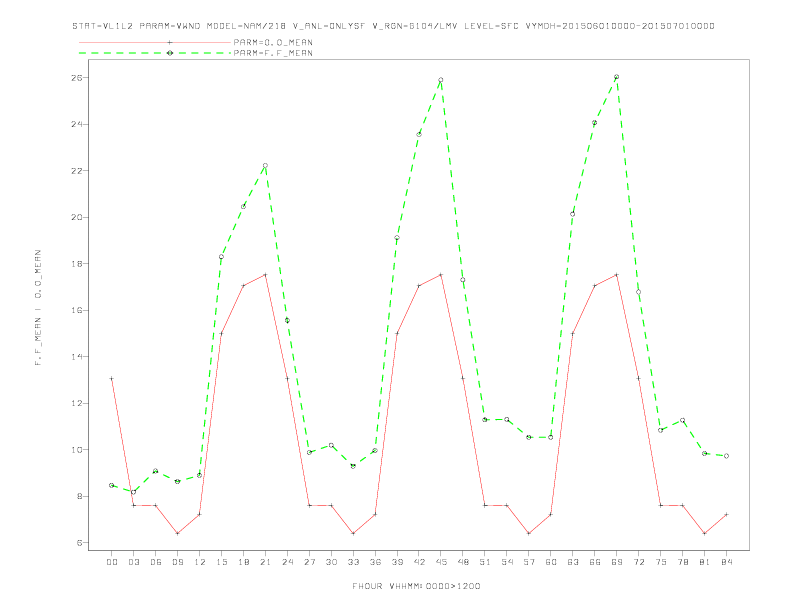792x612 pixels.
Task: Click 'MODEL=NAM/218' in the chart title
Action: pos(246,26)
